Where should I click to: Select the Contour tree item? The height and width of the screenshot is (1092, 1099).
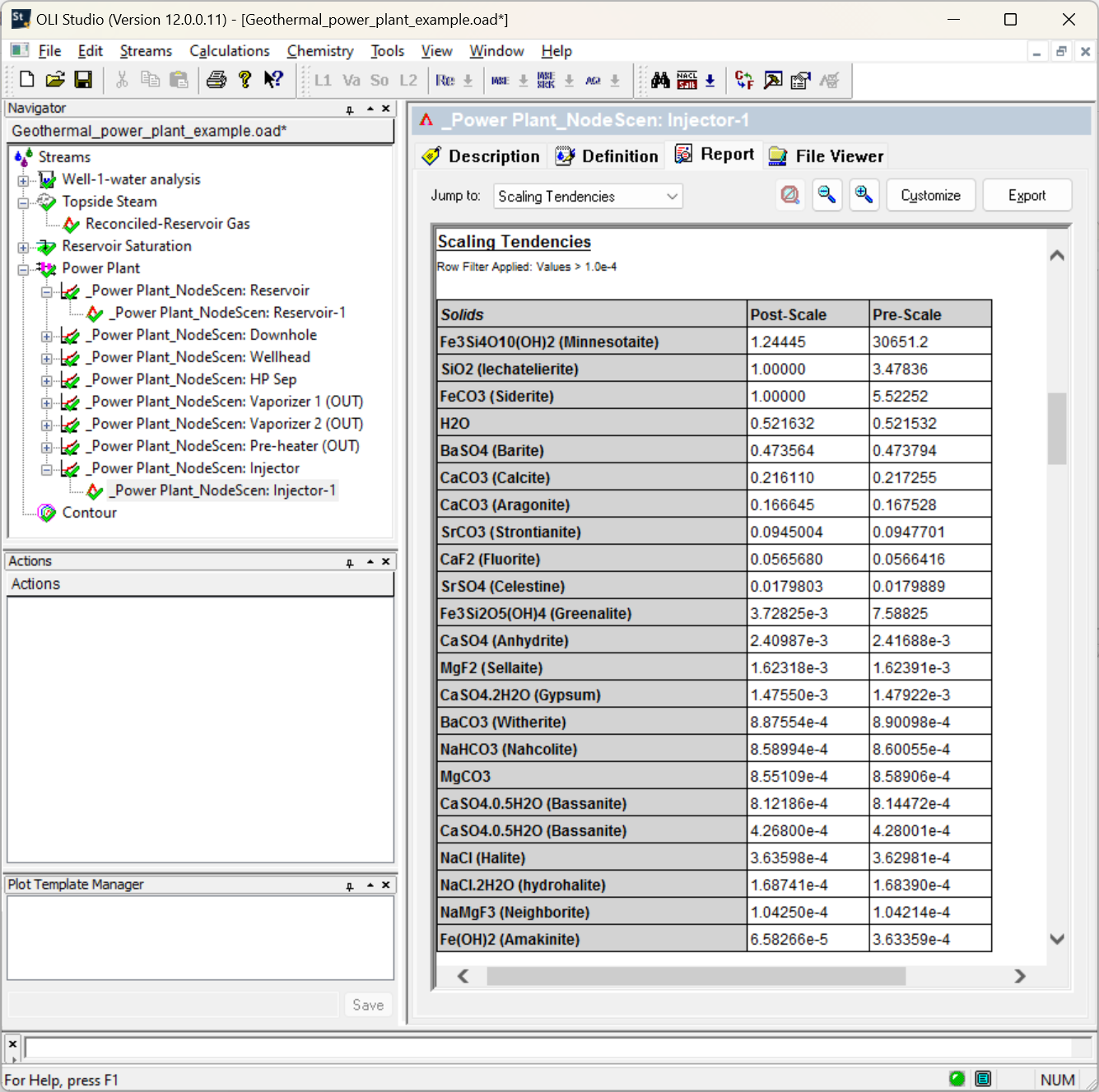click(90, 513)
